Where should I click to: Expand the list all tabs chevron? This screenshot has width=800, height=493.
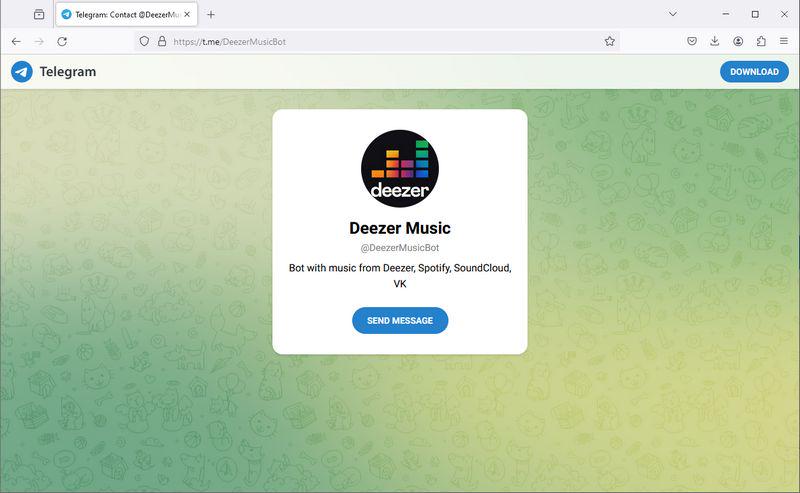click(x=673, y=14)
